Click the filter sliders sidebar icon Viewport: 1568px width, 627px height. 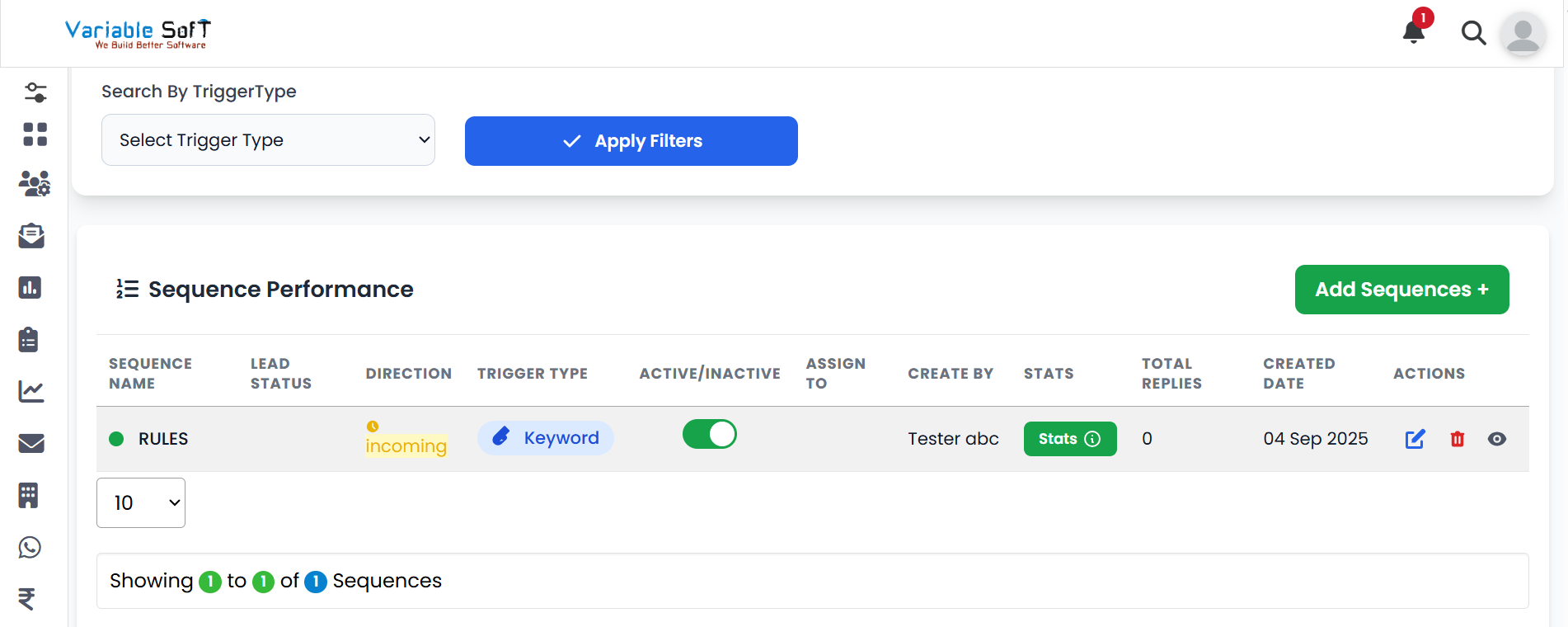click(35, 92)
